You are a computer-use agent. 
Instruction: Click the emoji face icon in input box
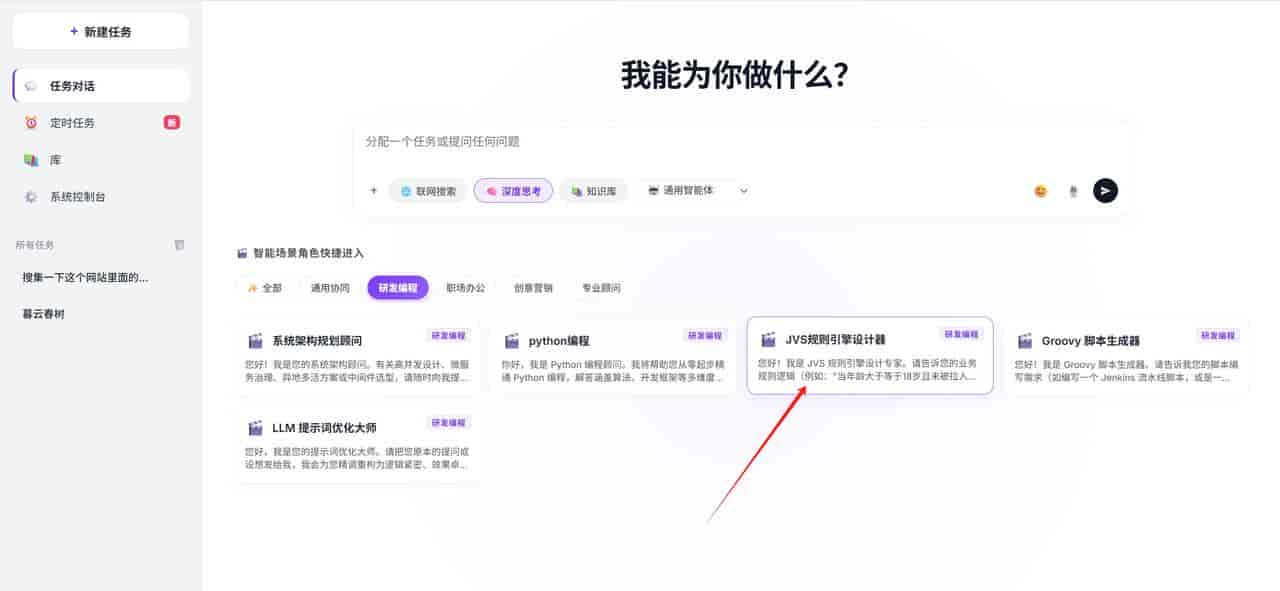pyautogui.click(x=1041, y=191)
